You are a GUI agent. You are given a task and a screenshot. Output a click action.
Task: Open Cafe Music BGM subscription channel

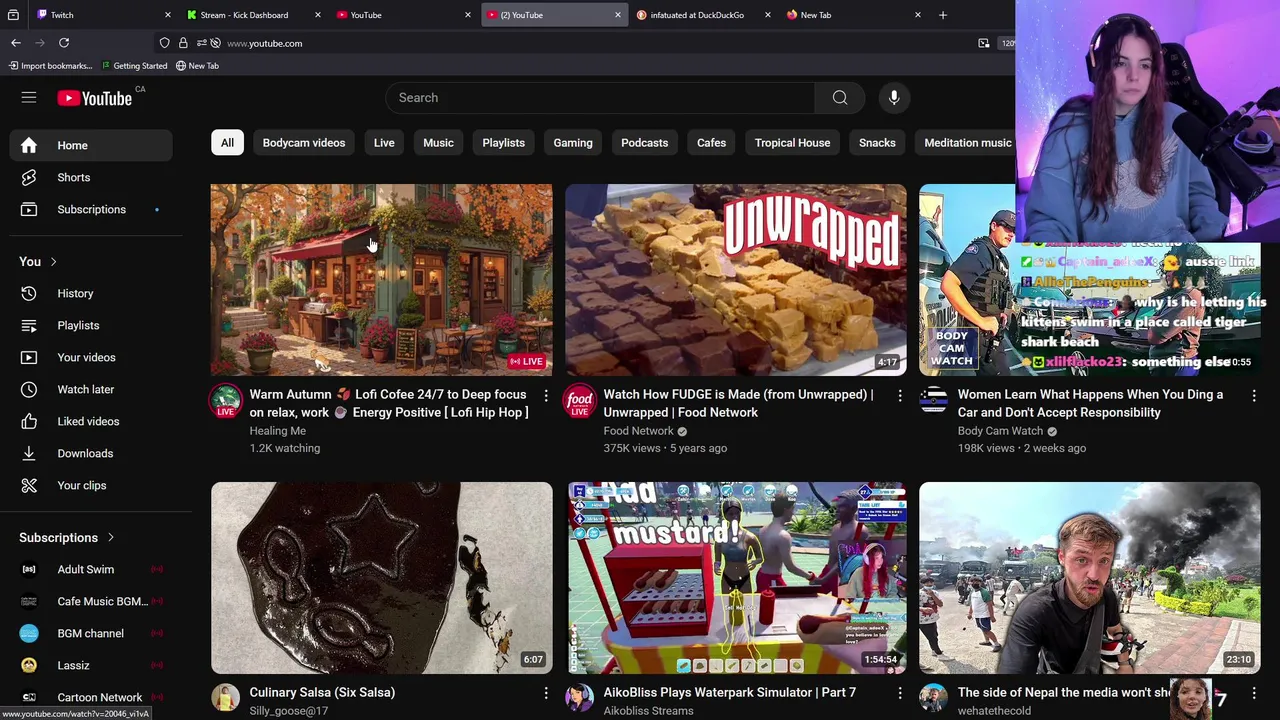pyautogui.click(x=91, y=601)
